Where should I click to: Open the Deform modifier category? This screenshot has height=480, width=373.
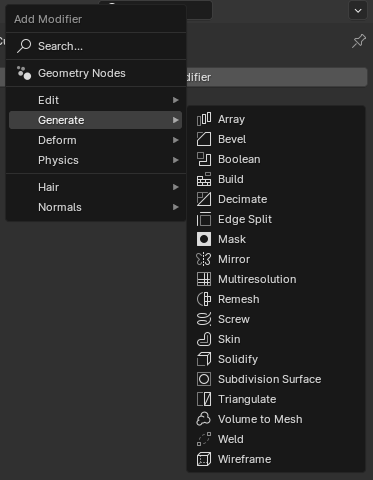tap(96, 140)
